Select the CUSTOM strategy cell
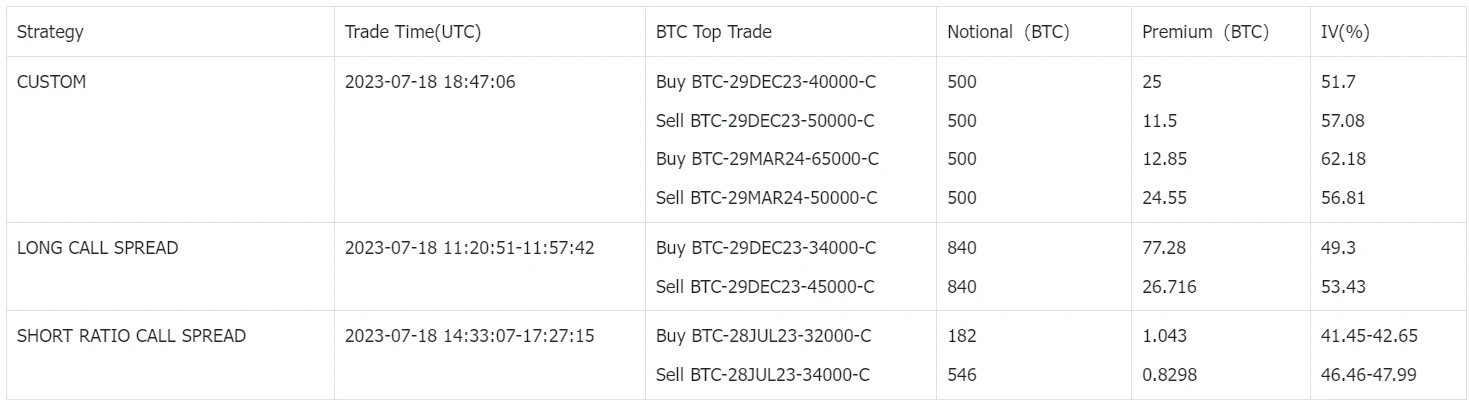This screenshot has height=406, width=1469. pyautogui.click(x=52, y=82)
